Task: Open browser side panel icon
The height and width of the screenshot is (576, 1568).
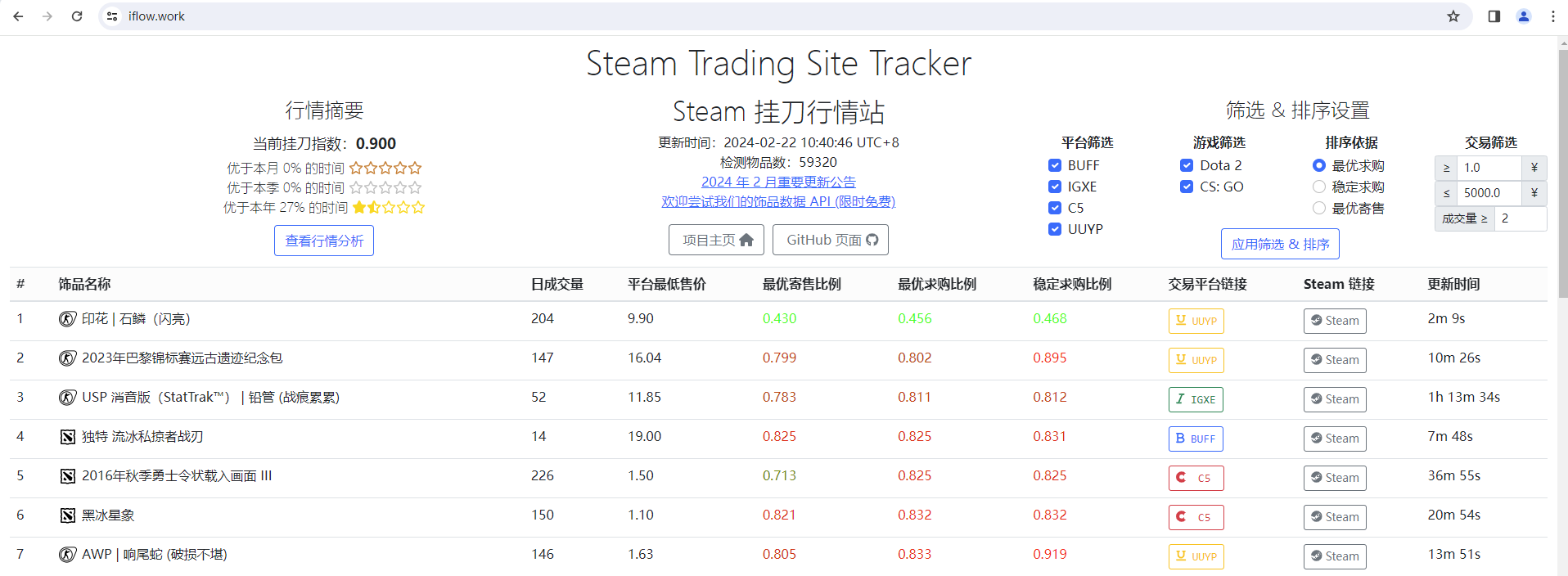Action: [x=1494, y=16]
